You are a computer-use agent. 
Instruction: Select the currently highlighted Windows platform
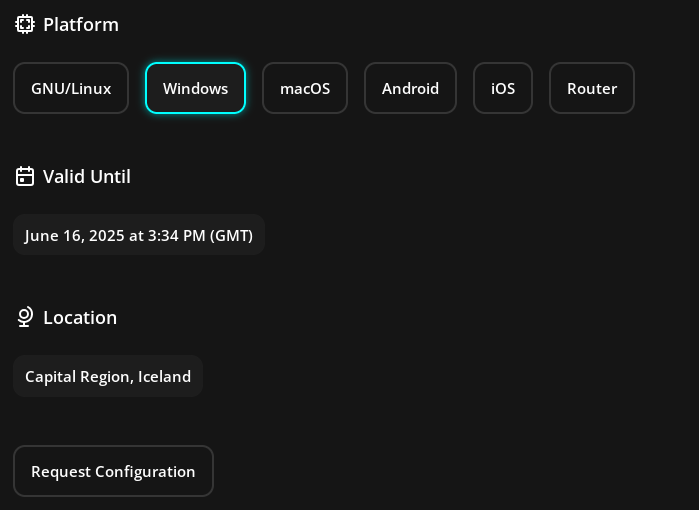[195, 88]
